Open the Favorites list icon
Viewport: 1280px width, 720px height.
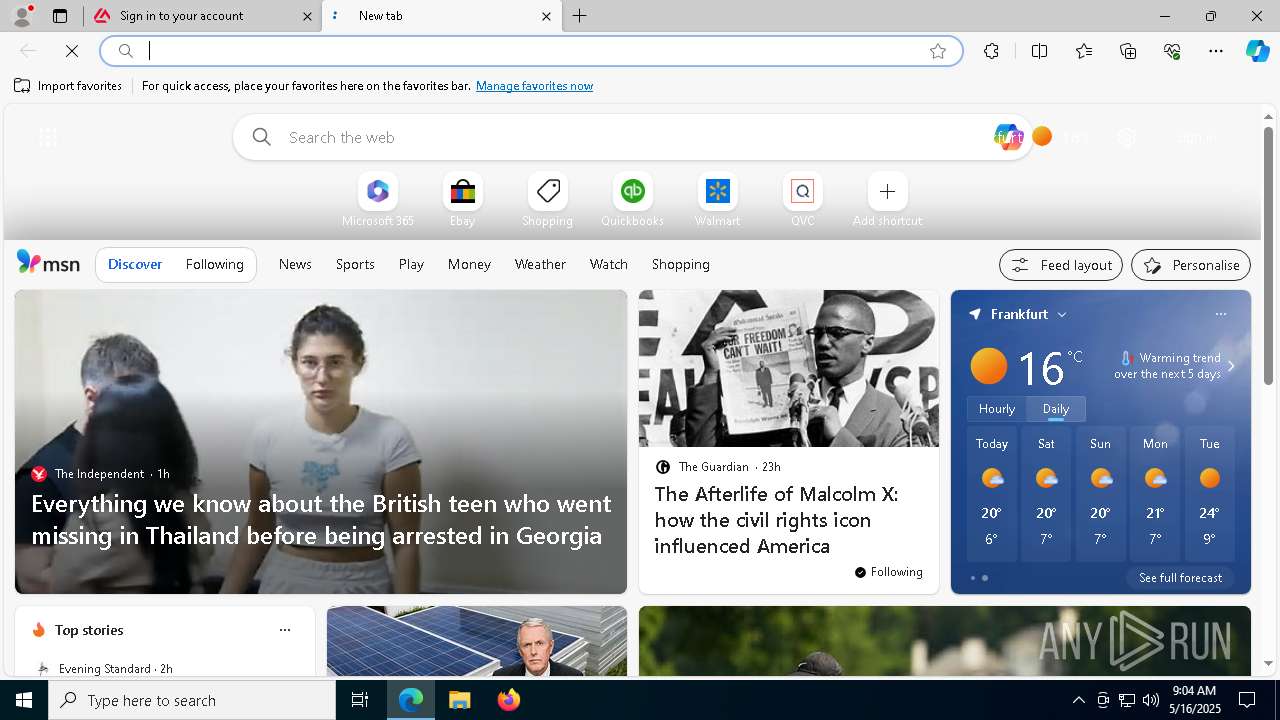[1084, 51]
